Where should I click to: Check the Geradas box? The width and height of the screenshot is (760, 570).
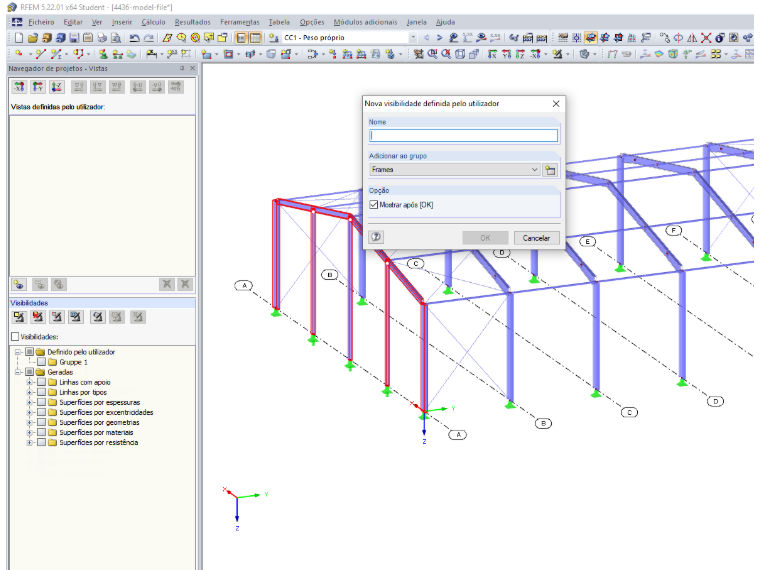pyautogui.click(x=30, y=372)
